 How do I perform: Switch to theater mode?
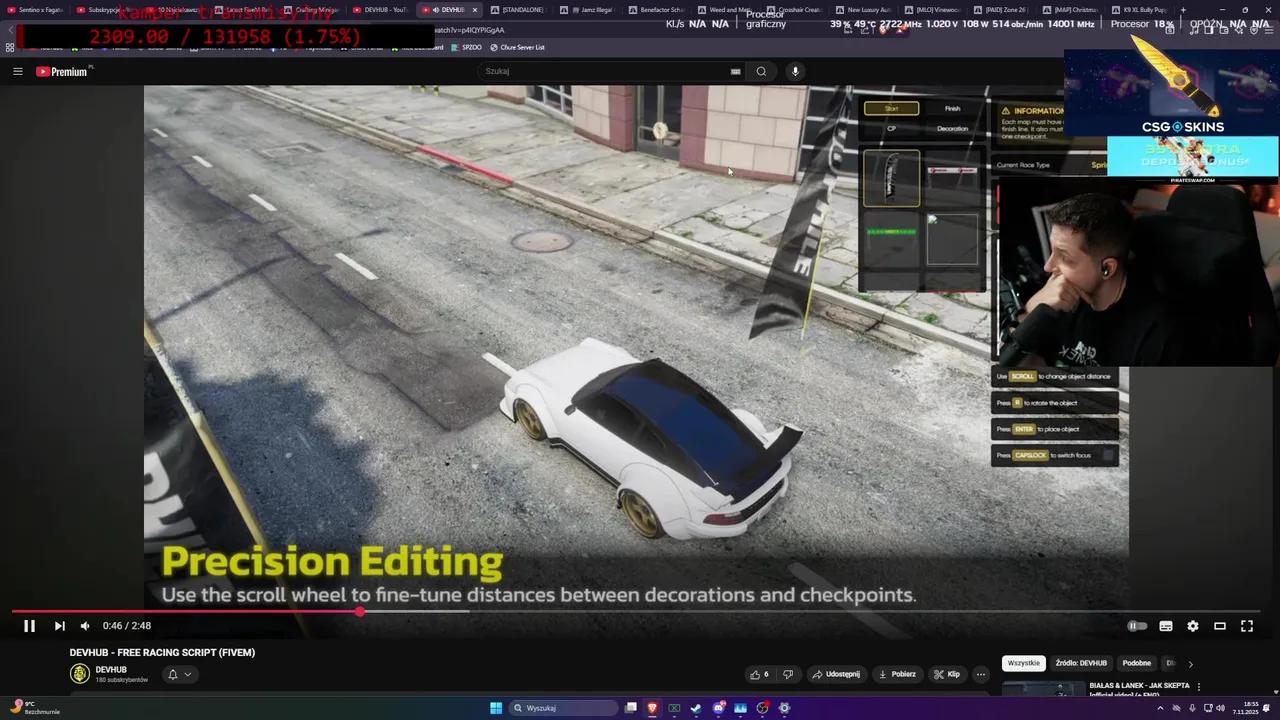pos(1220,626)
